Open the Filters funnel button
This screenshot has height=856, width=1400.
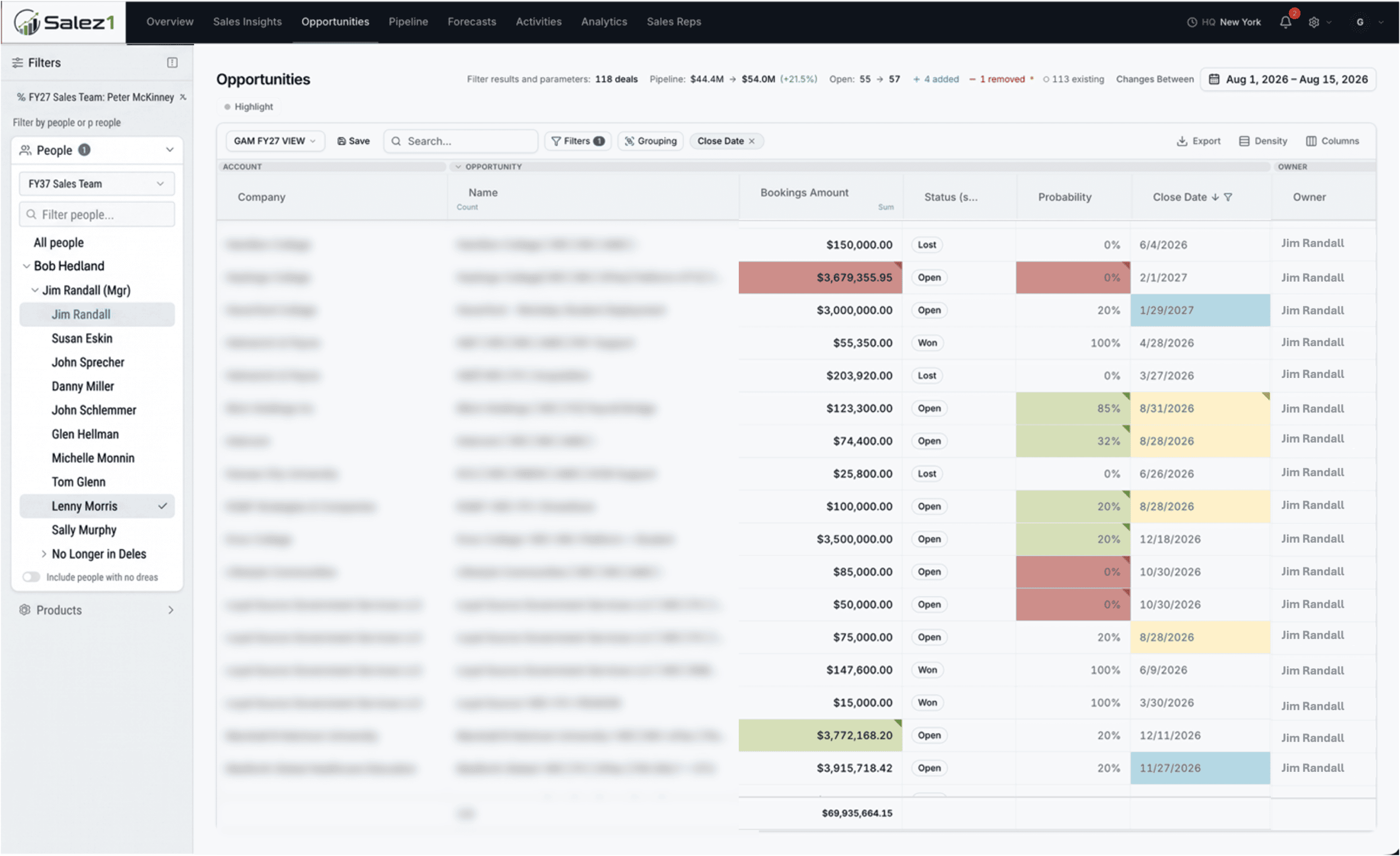tap(577, 141)
